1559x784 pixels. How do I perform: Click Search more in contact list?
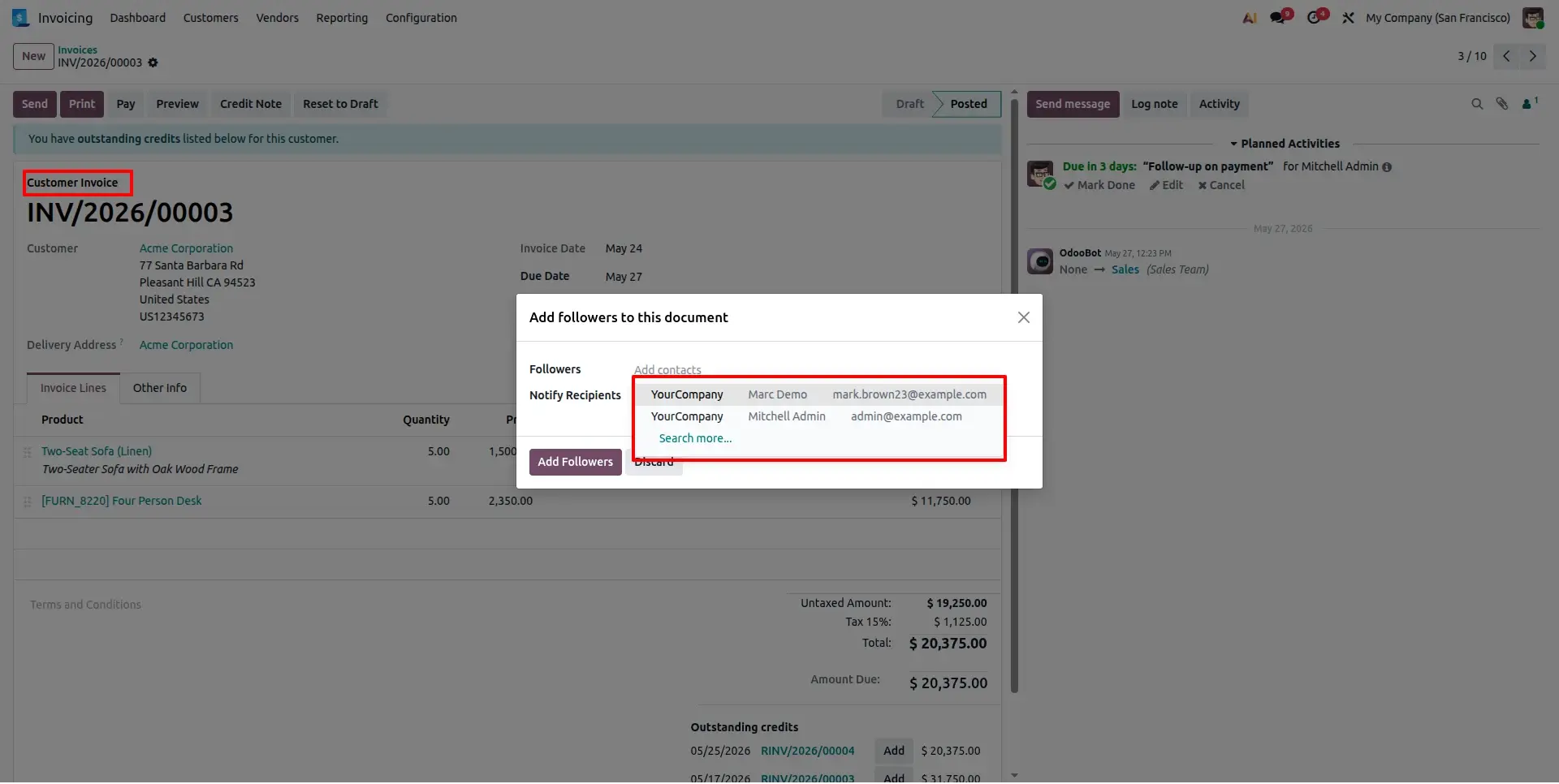click(x=695, y=438)
